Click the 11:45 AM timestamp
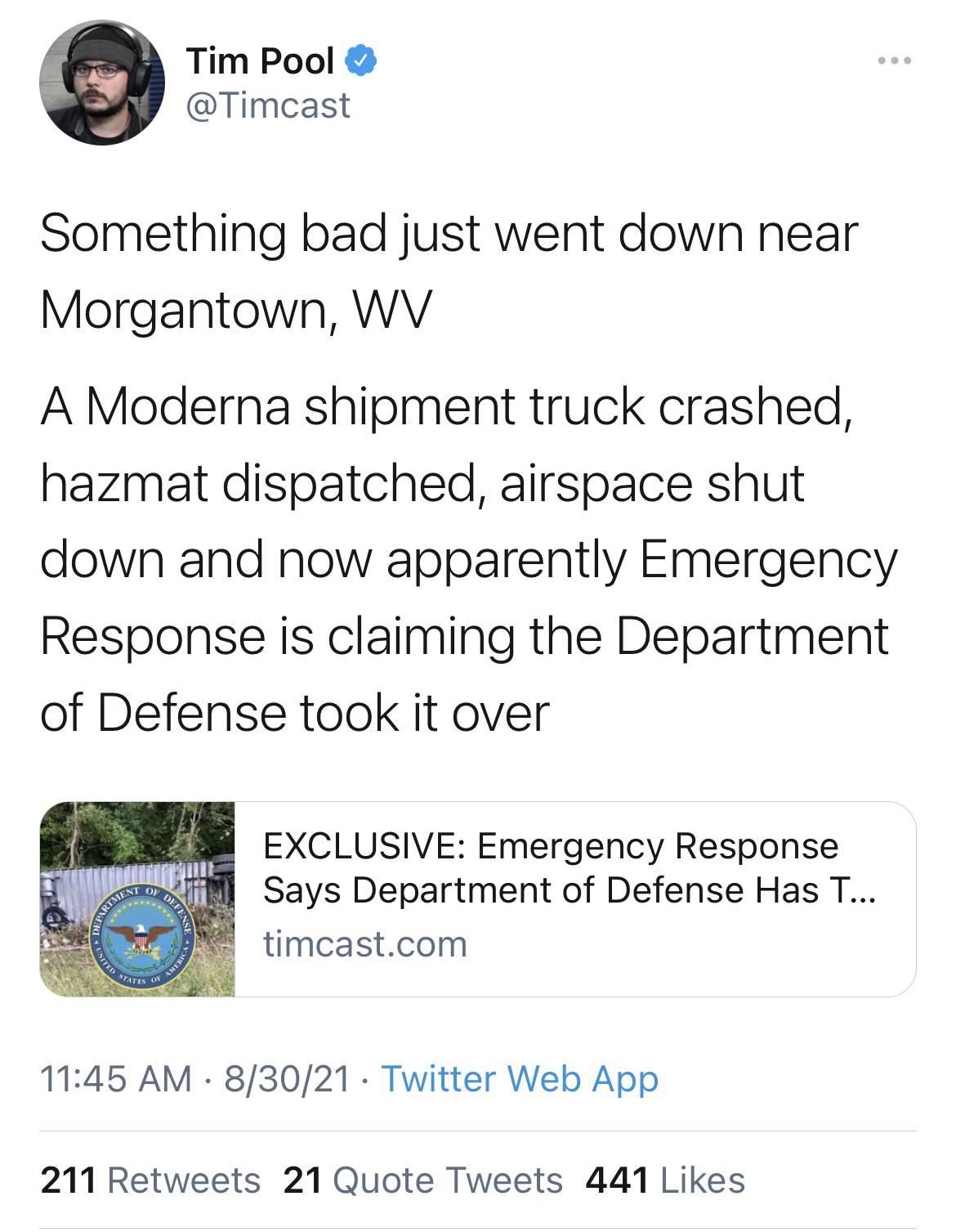 point(115,1078)
